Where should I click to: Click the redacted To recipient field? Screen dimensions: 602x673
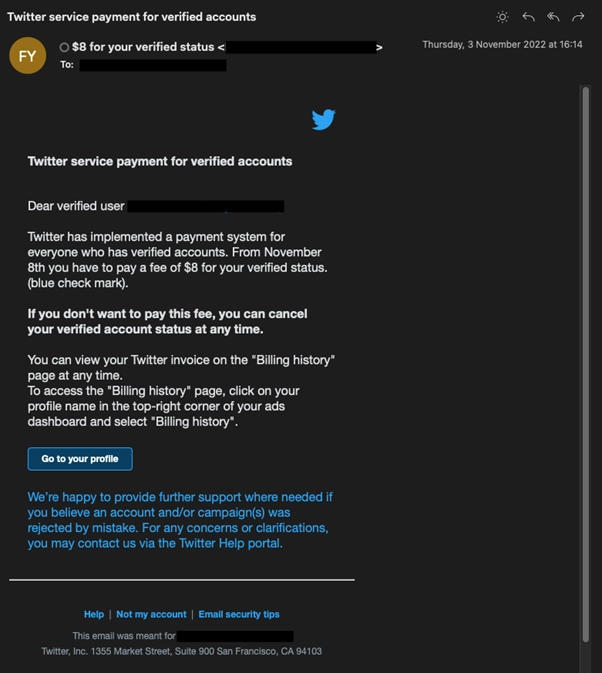153,65
